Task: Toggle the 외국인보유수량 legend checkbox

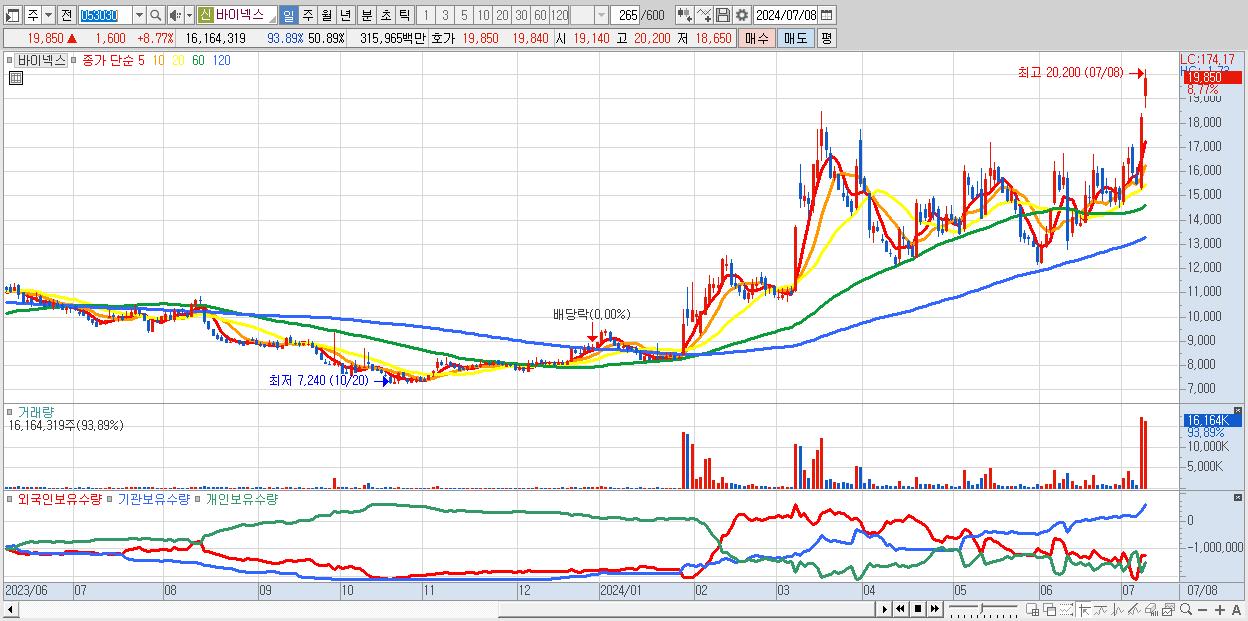Action: 12,498
